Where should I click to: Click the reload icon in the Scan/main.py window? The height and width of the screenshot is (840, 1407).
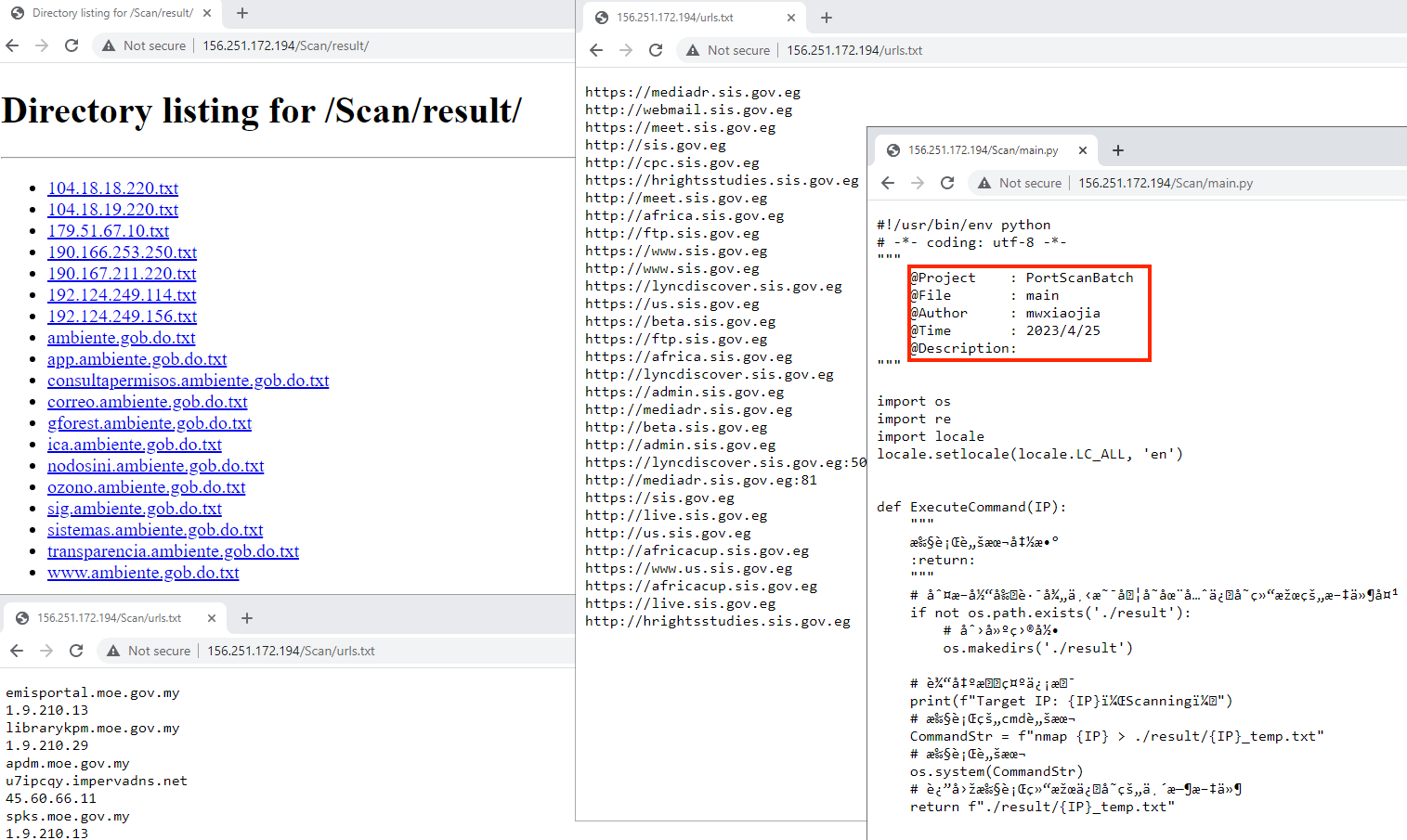point(946,183)
